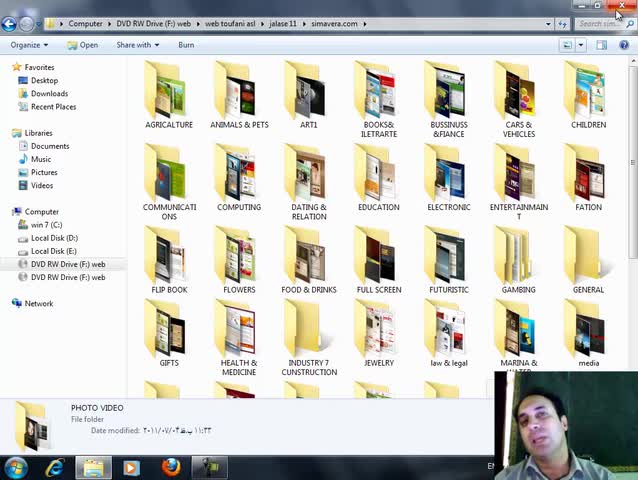The image size is (638, 480).
Task: Jump to Computer in address path
Action: [x=85, y=24]
